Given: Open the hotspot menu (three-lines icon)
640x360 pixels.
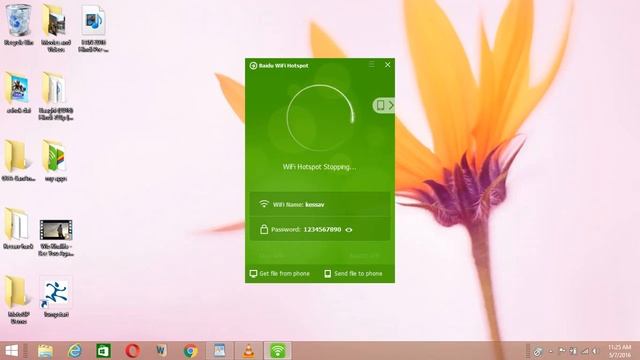Looking at the screenshot, I should coord(371,64).
